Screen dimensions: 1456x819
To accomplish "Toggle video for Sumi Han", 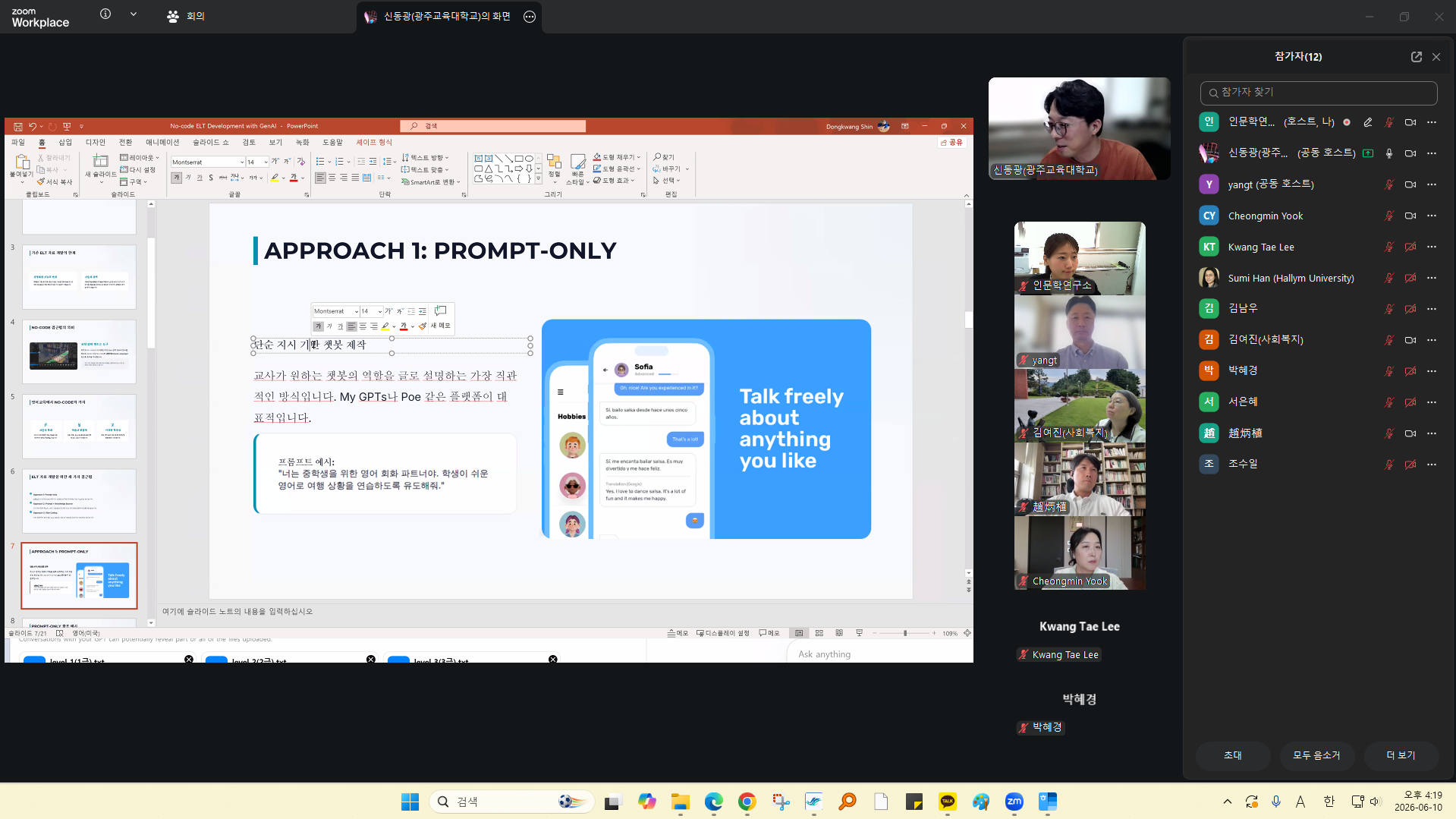I will click(1410, 278).
